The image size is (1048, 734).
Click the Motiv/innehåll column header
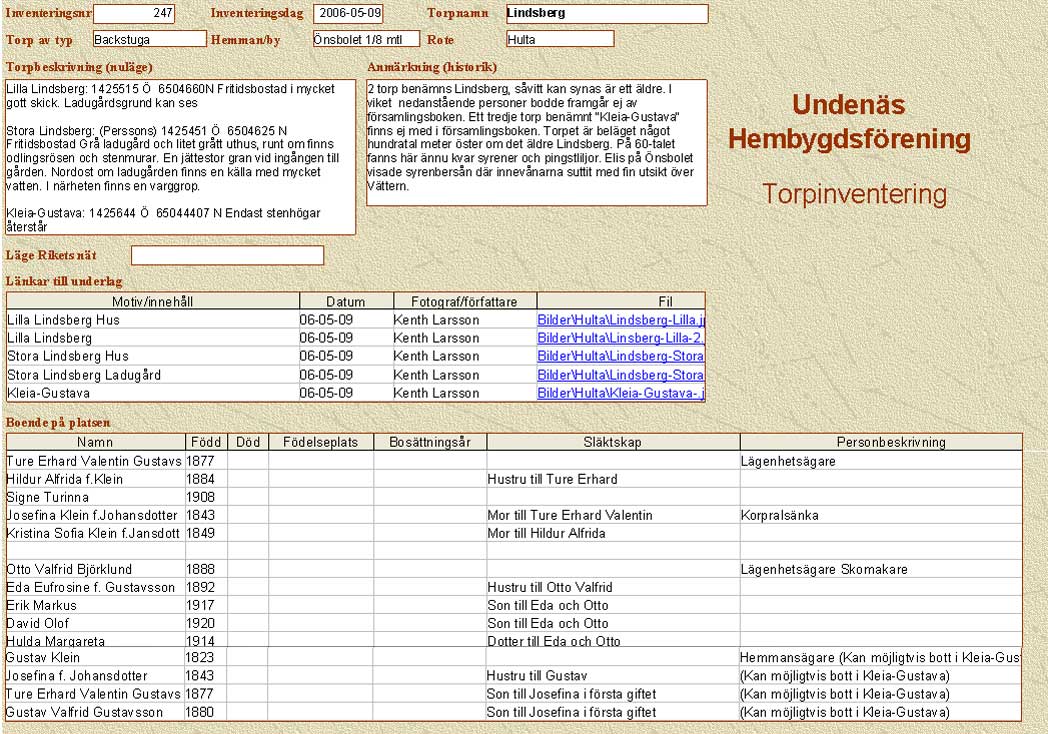tap(153, 301)
